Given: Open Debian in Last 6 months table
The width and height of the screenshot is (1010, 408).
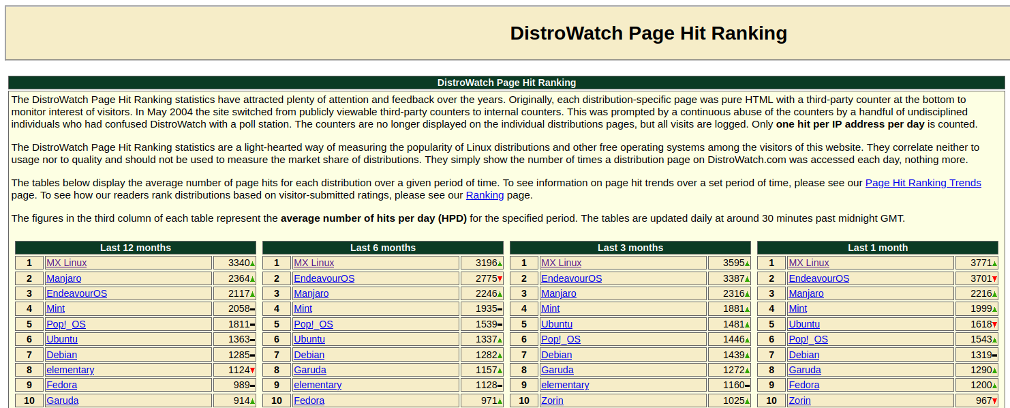Looking at the screenshot, I should click(x=309, y=355).
